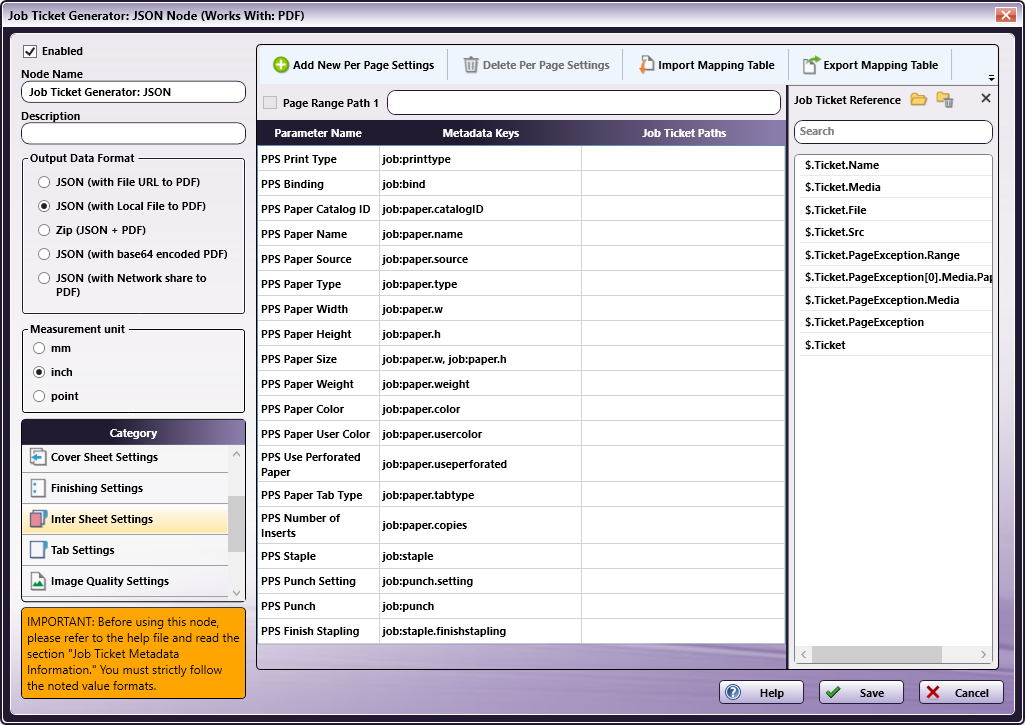The width and height of the screenshot is (1025, 725).
Task: Click the Export Mapping Table icon
Action: coord(811,65)
